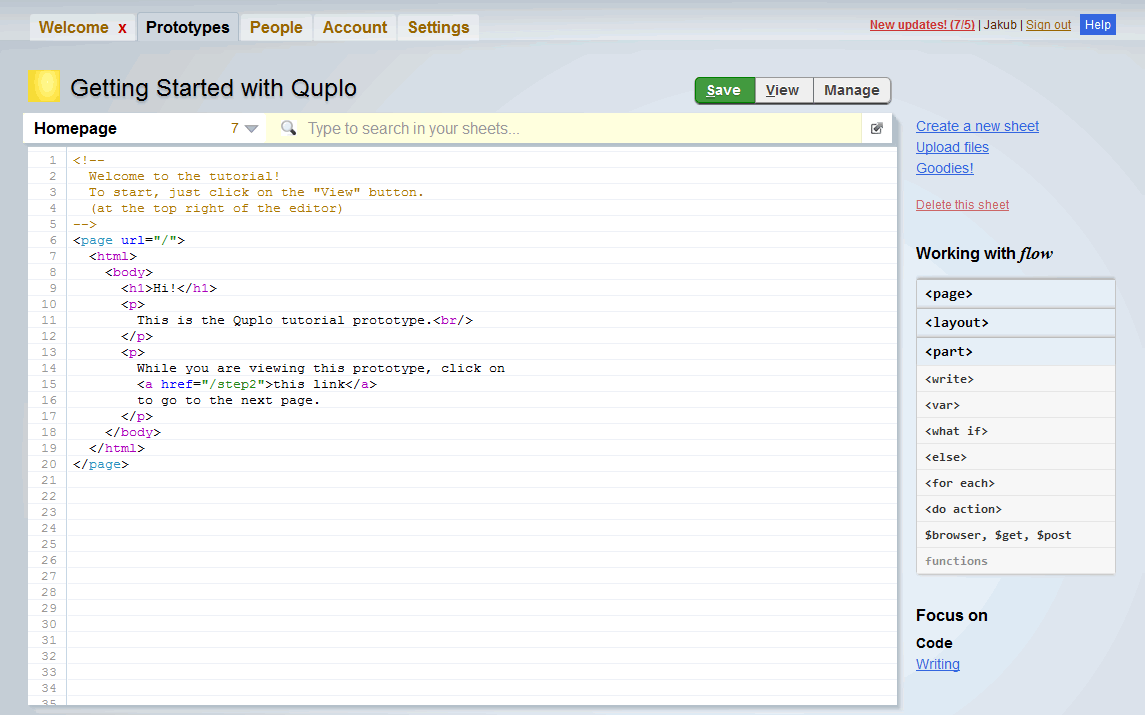Click the magnifier search icon
This screenshot has width=1145, height=715.
click(288, 128)
